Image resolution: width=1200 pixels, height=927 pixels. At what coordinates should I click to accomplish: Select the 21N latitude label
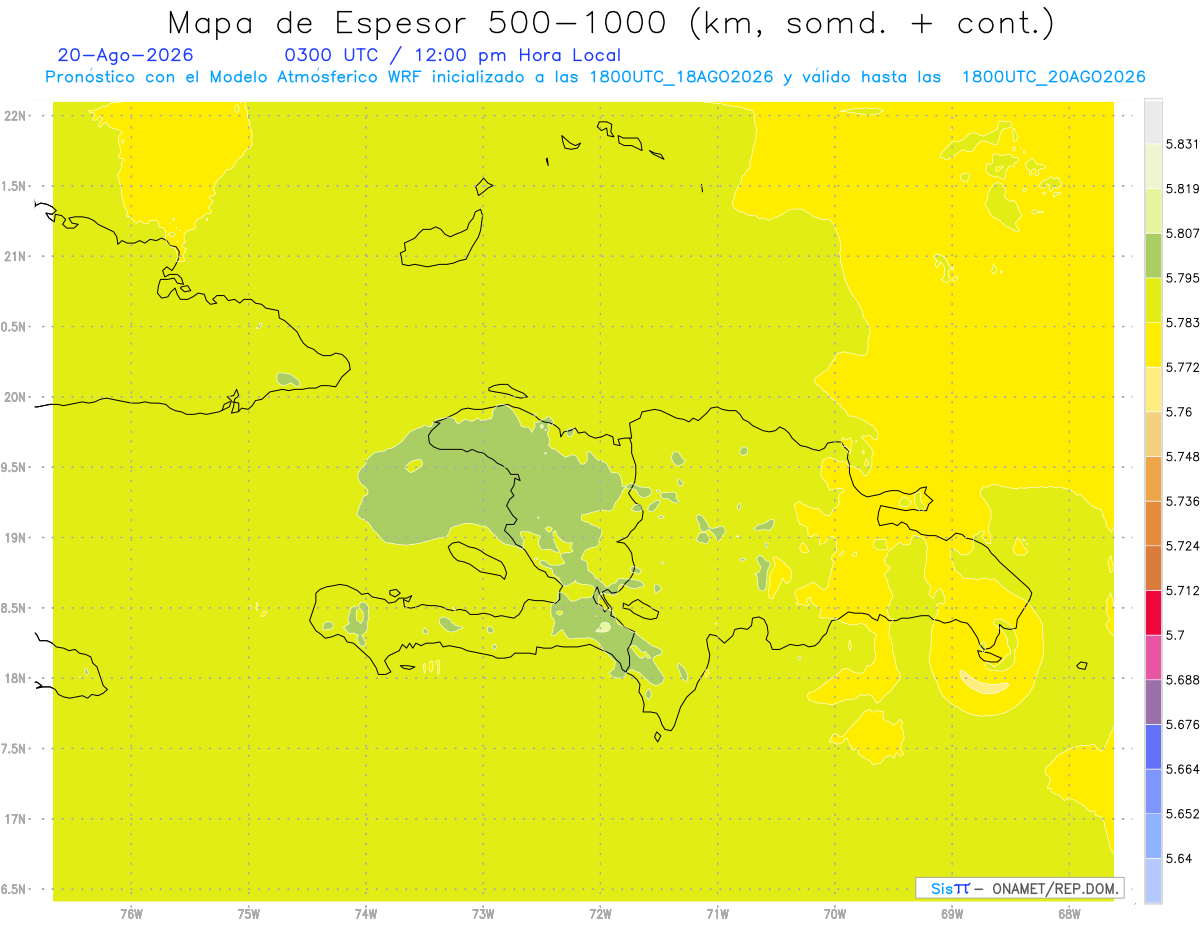[x=17, y=257]
